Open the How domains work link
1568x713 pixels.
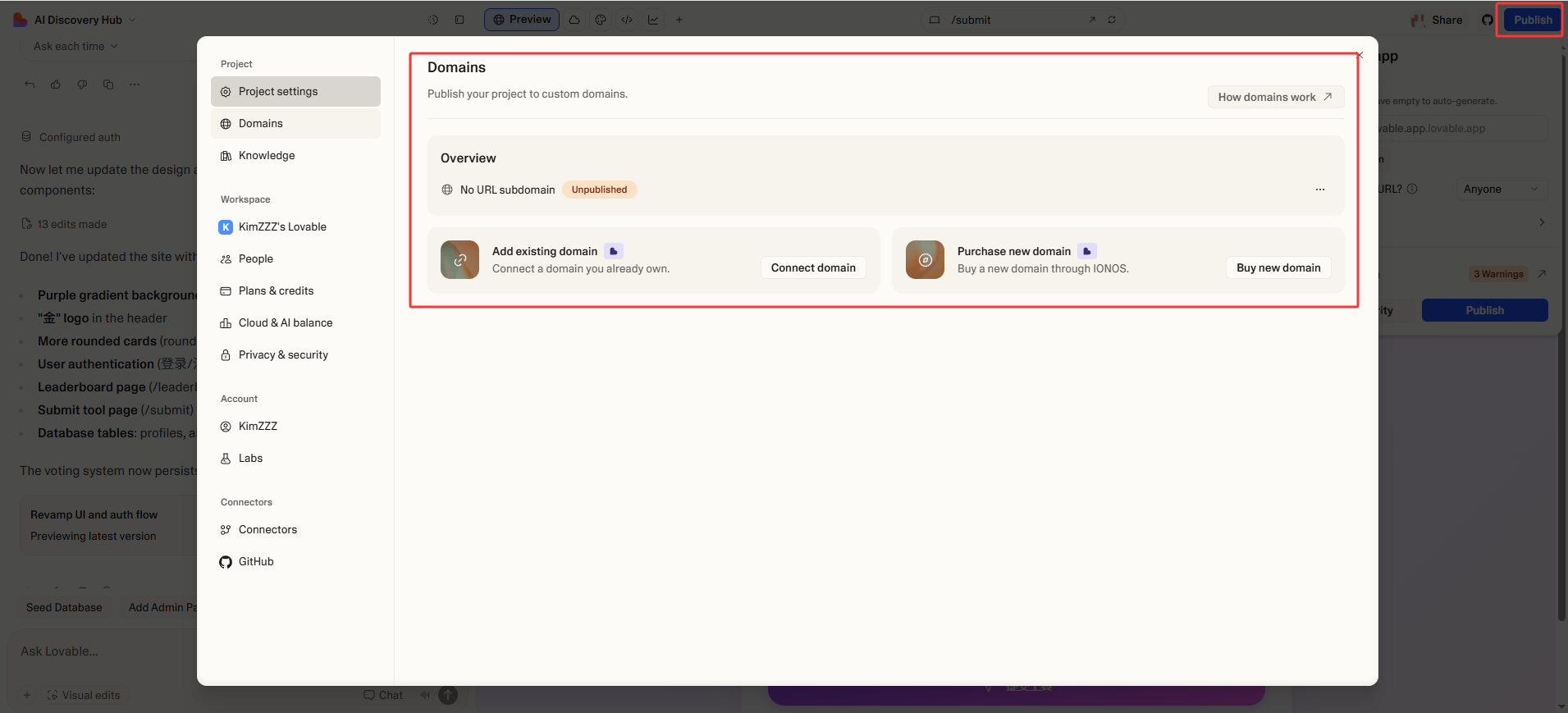tap(1276, 97)
